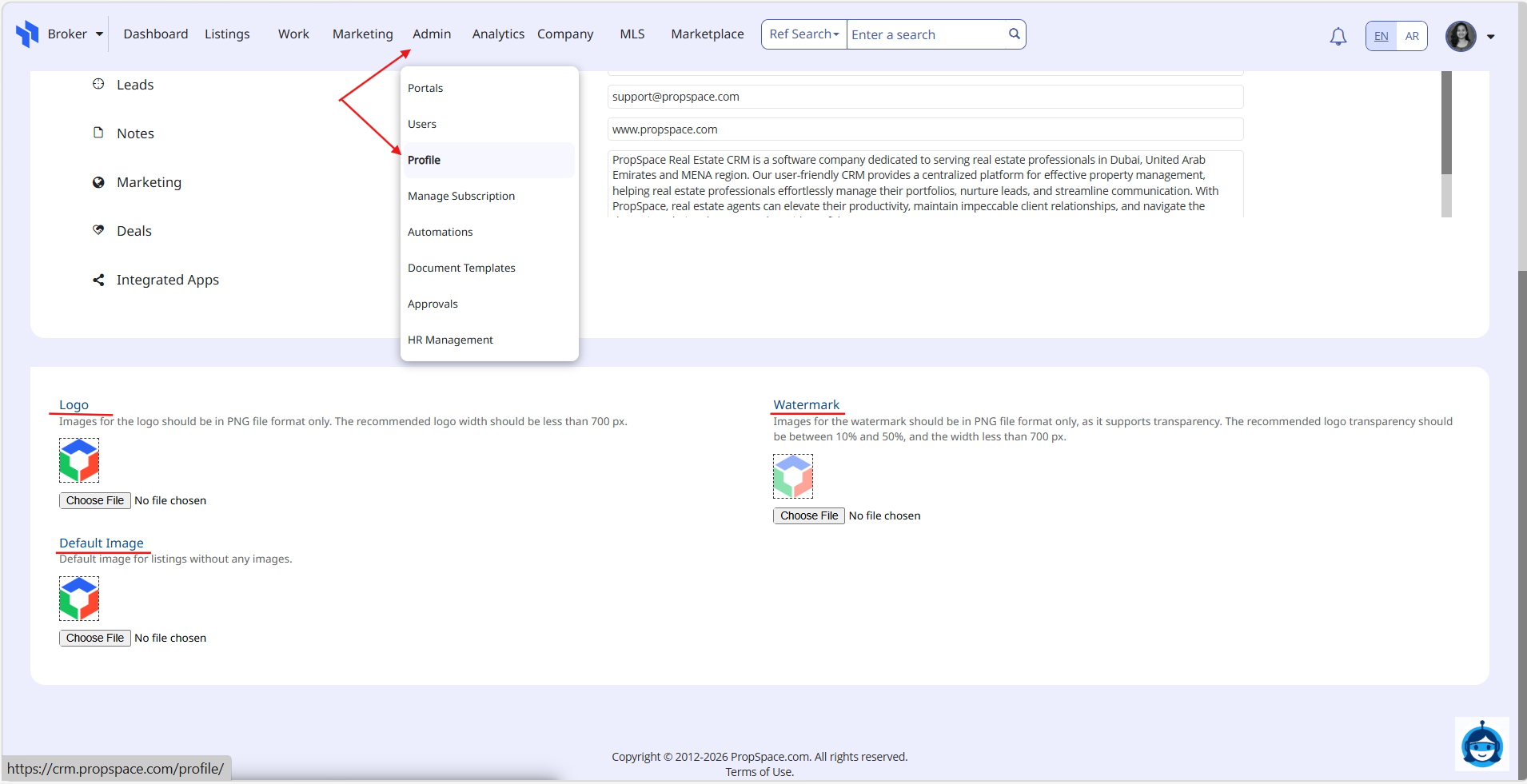Open the notifications bell
Viewport: 1527px width, 784px height.
pyautogui.click(x=1338, y=36)
